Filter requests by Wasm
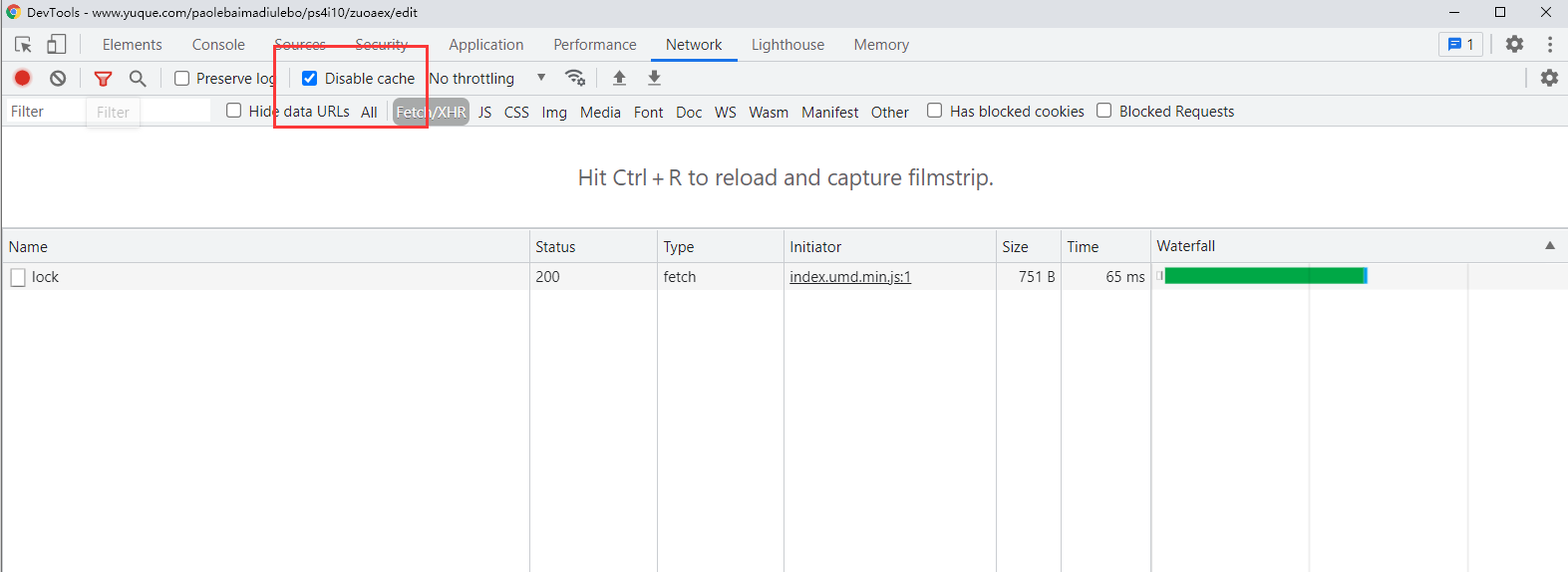The width and height of the screenshot is (1568, 572). (x=769, y=112)
